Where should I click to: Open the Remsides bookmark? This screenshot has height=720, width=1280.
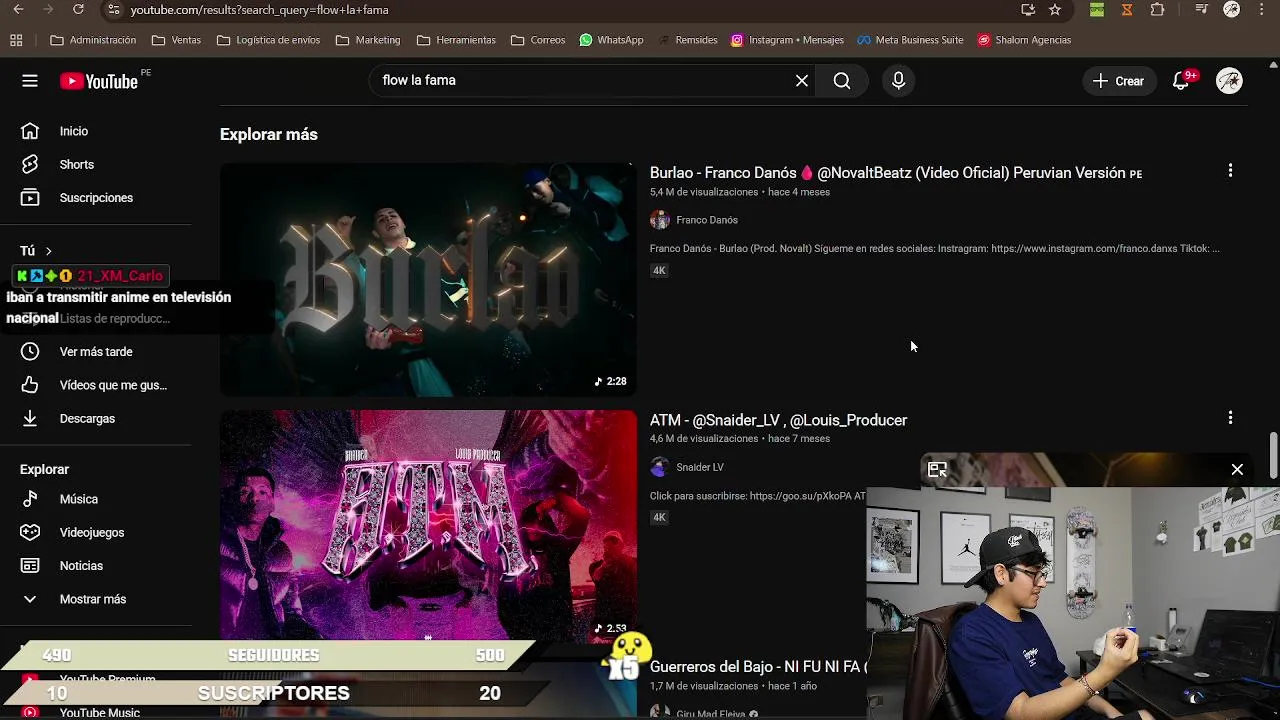pyautogui.click(x=687, y=40)
